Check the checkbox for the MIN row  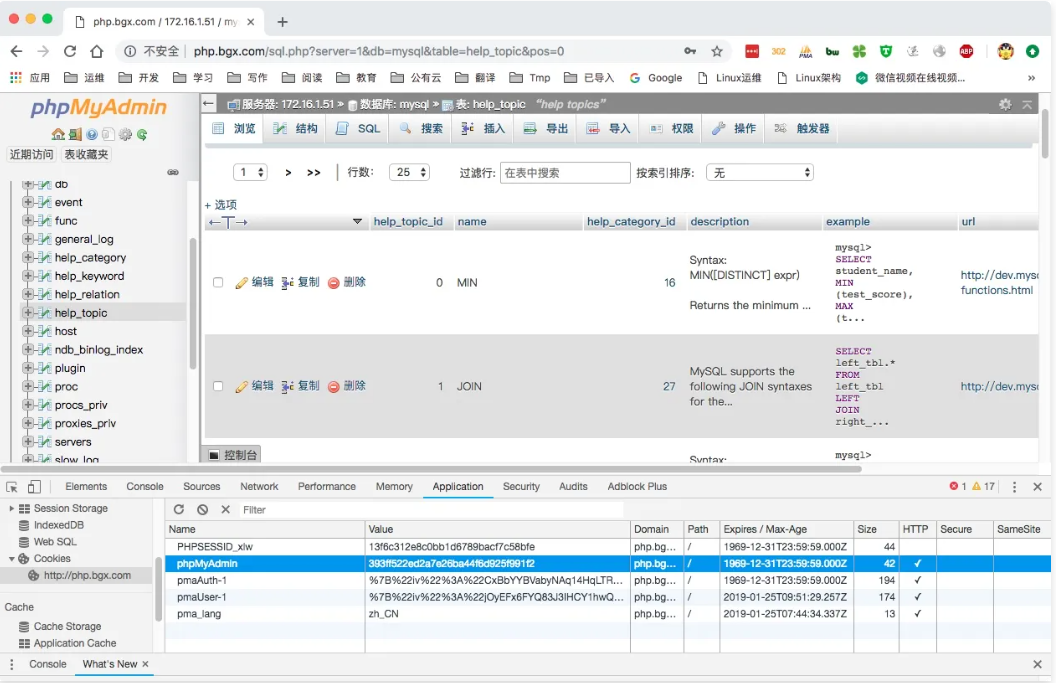[218, 283]
